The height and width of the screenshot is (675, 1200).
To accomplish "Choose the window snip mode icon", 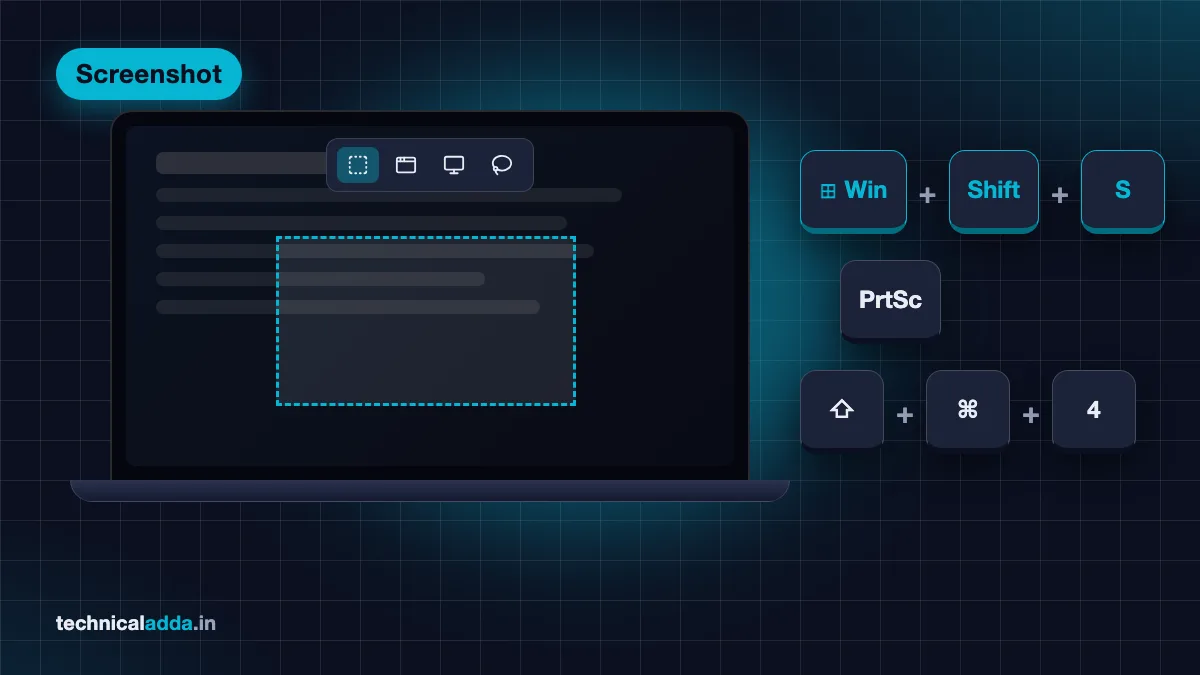I will tap(406, 165).
